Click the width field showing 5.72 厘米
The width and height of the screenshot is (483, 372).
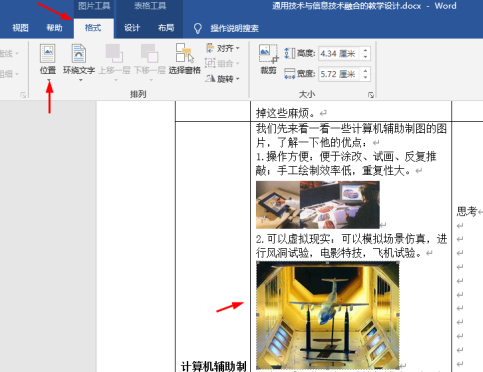click(x=339, y=74)
